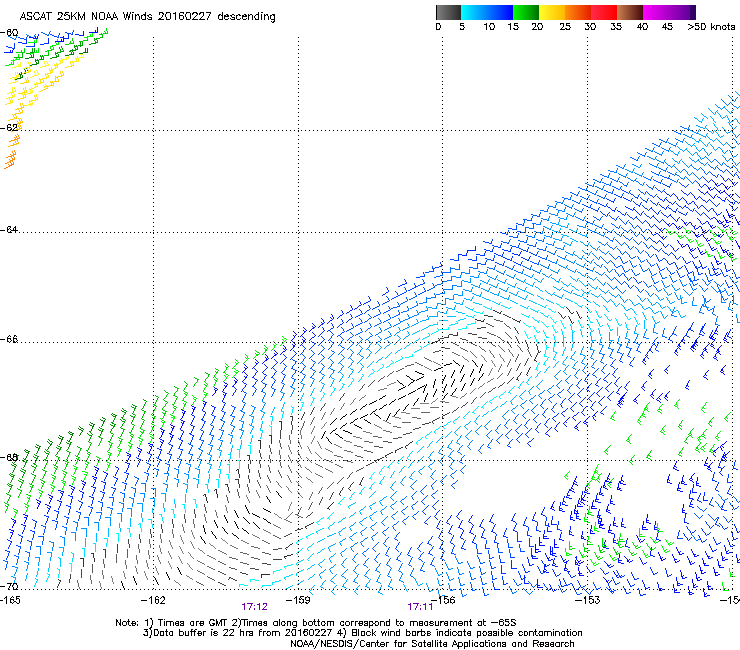Click the orange 25-30 knots color band
740x650 pixels.
pos(578,12)
